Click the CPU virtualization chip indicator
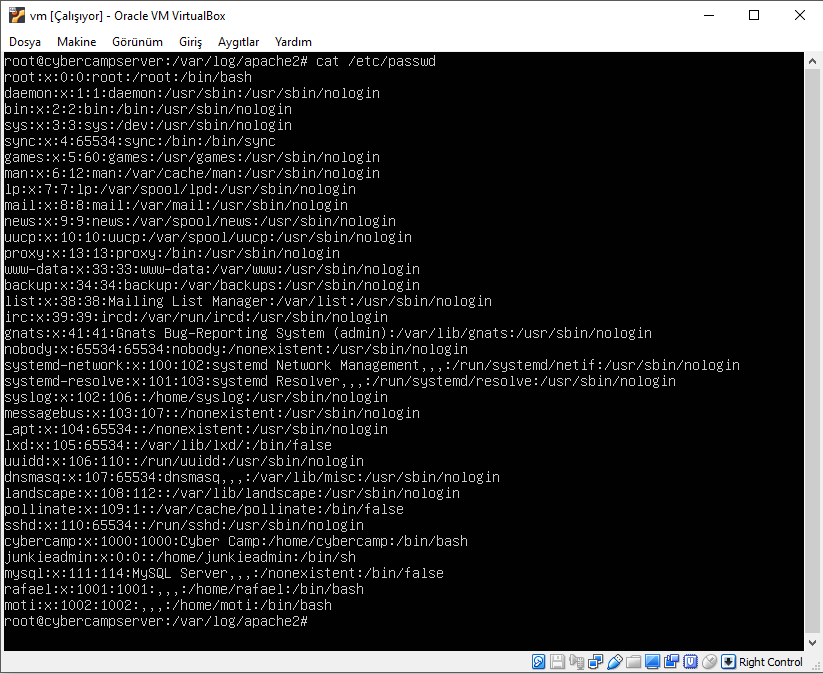823x674 pixels. 690,661
